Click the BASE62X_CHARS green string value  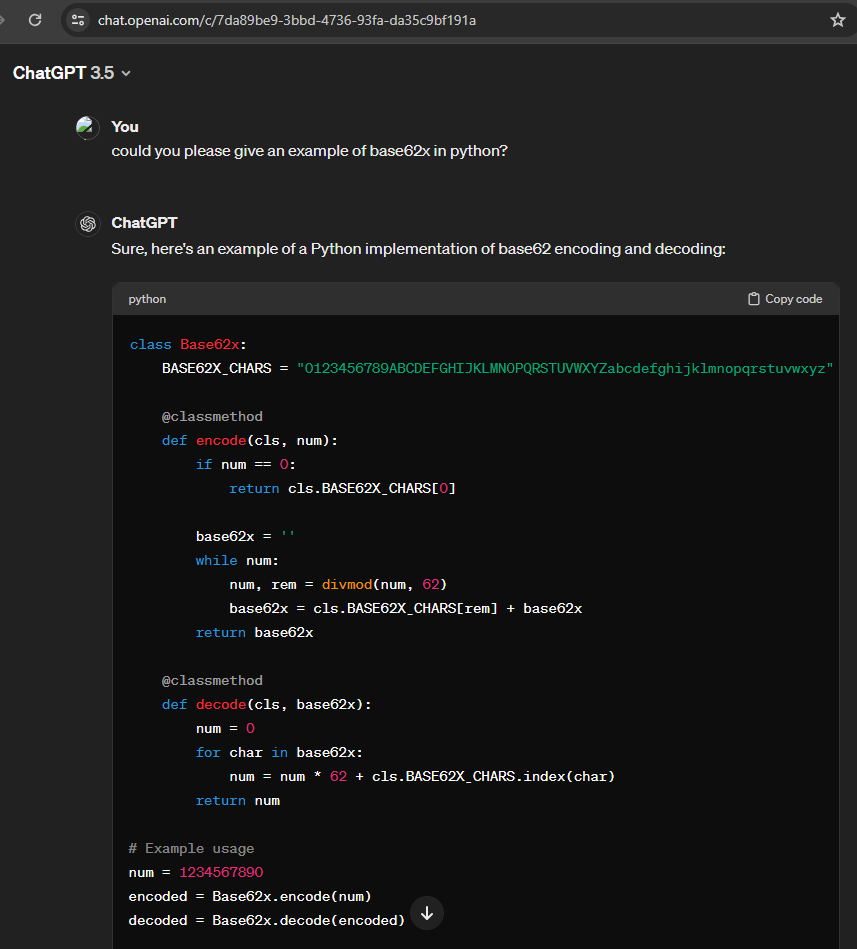coord(565,368)
